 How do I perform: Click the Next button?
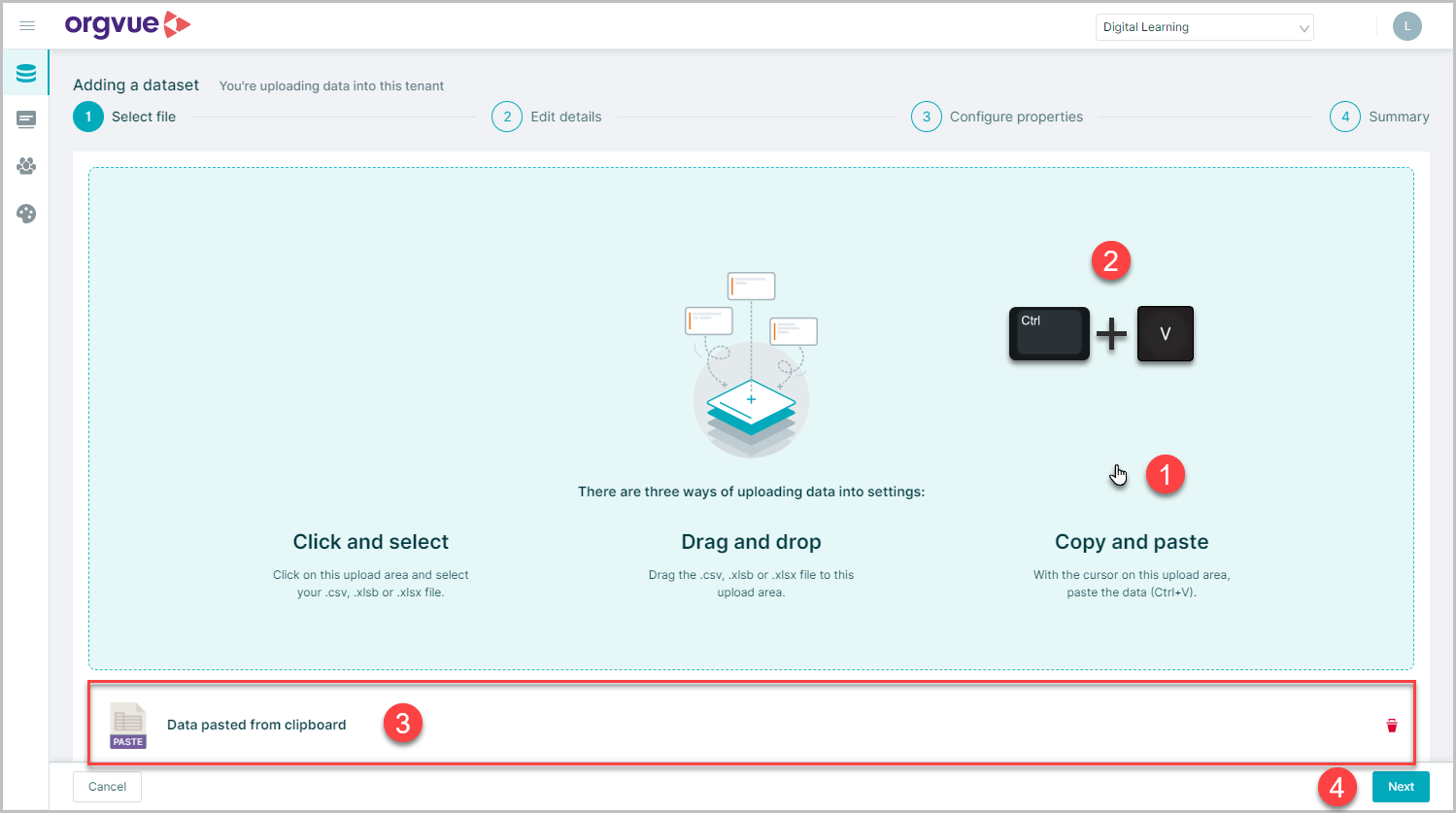click(x=1401, y=787)
